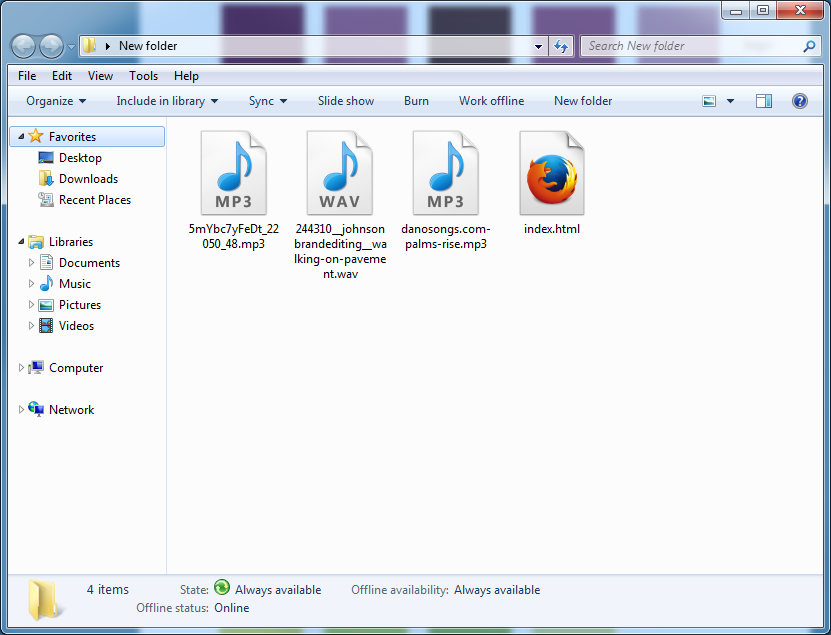
Task: Open recent locations dropdown beside Forward arrow
Action: (71, 47)
